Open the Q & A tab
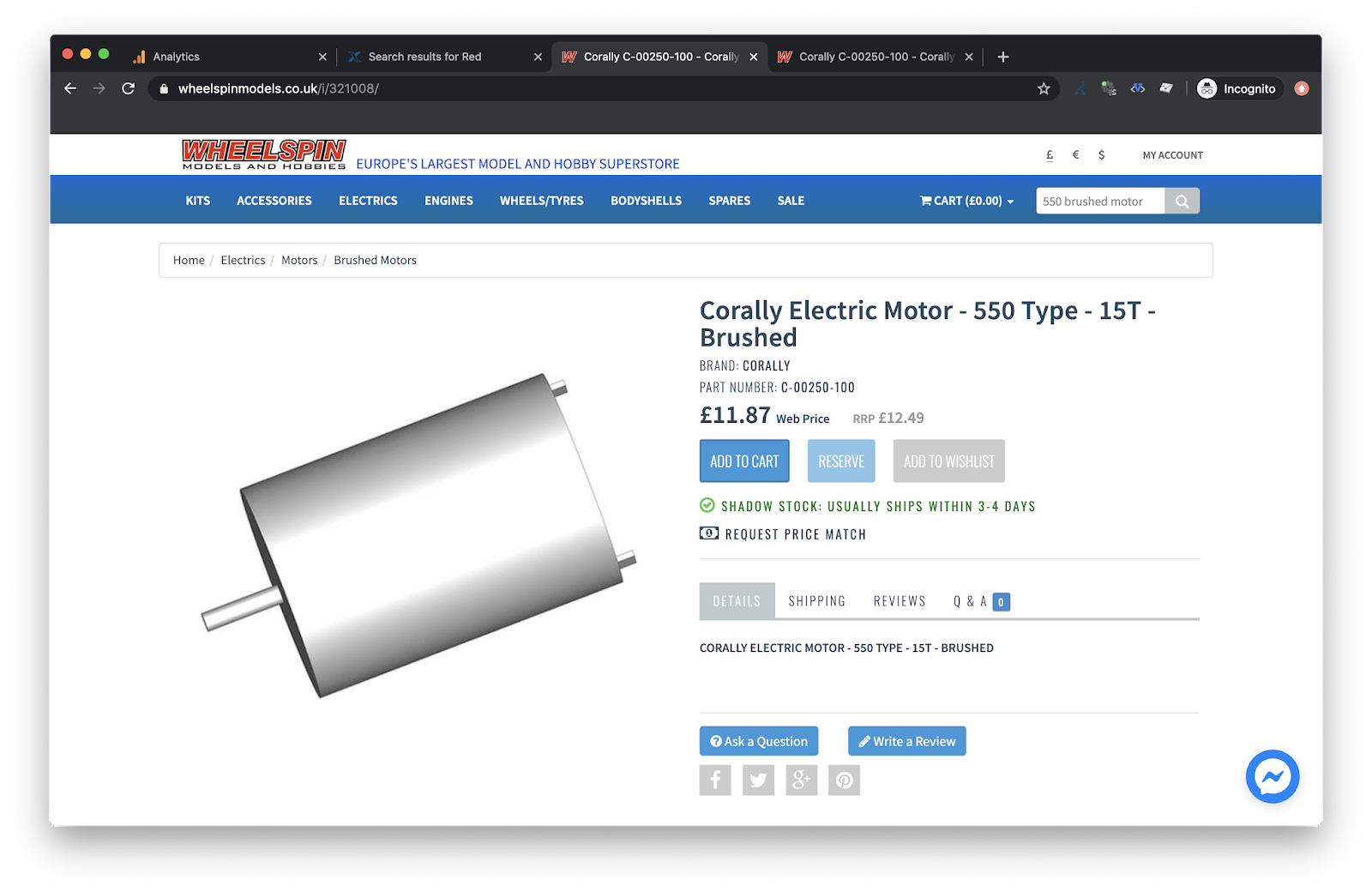 pos(973,600)
